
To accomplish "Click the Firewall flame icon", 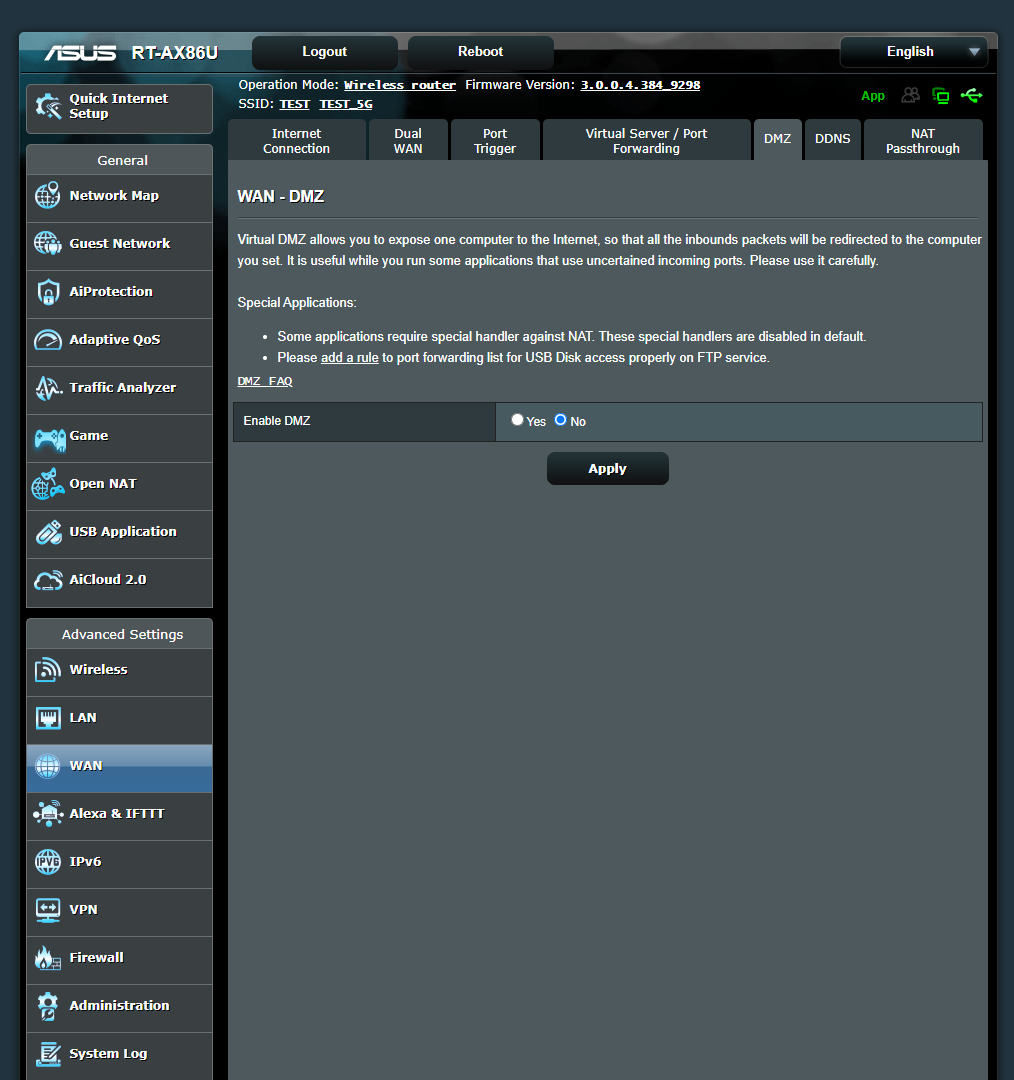I will coord(47,957).
